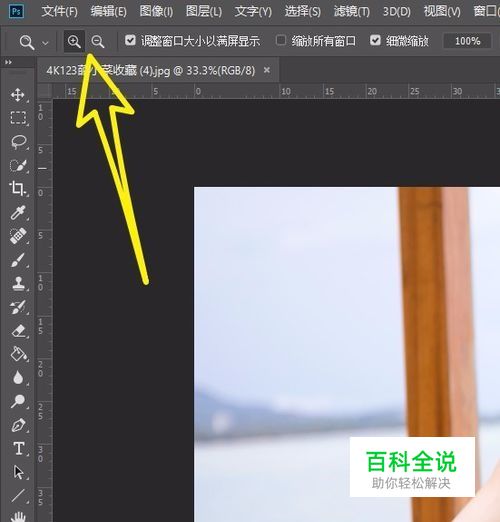Image resolution: width=500 pixels, height=522 pixels.
Task: Select the Brush tool
Action: [x=18, y=260]
